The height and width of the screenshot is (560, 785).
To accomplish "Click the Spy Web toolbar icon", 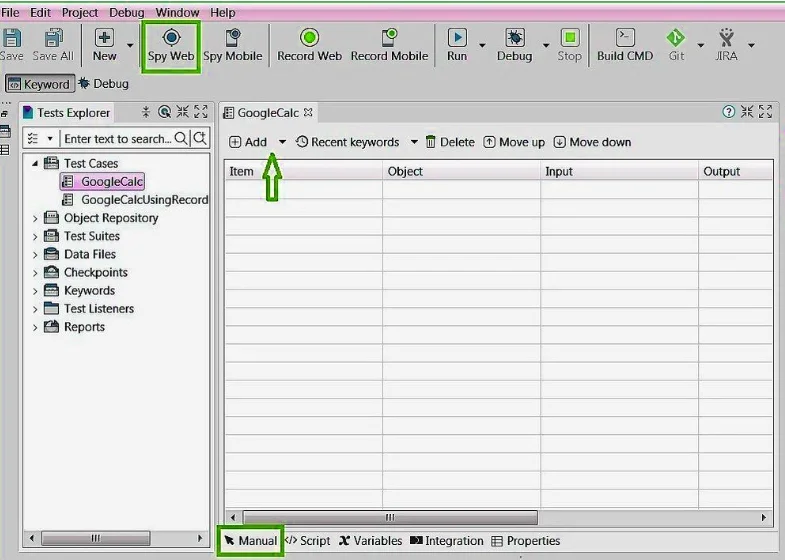I will 171,38.
